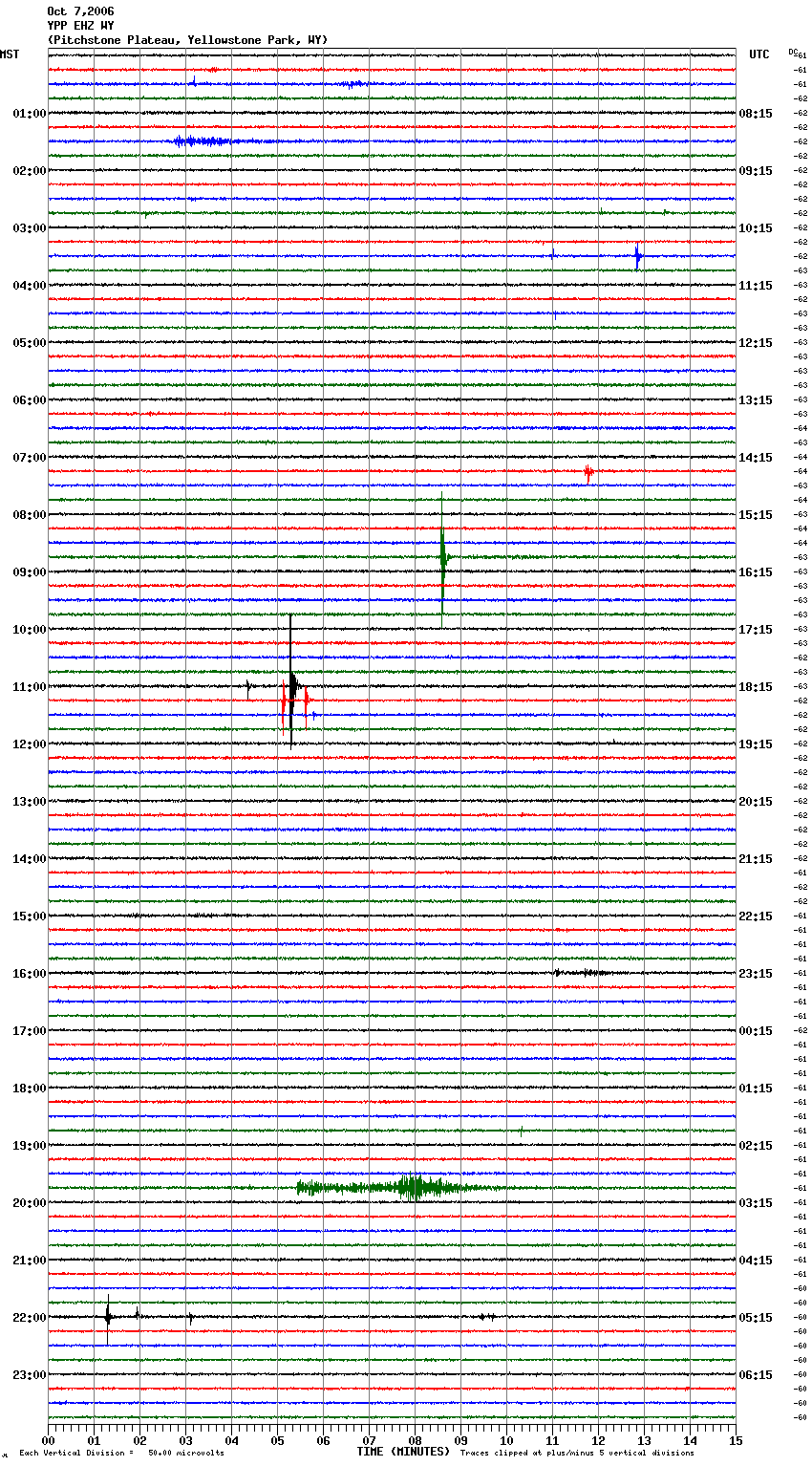Viewport: 812px width, 1466px height.
Task: Click the 18:15 UTC time label
Action: point(756,687)
